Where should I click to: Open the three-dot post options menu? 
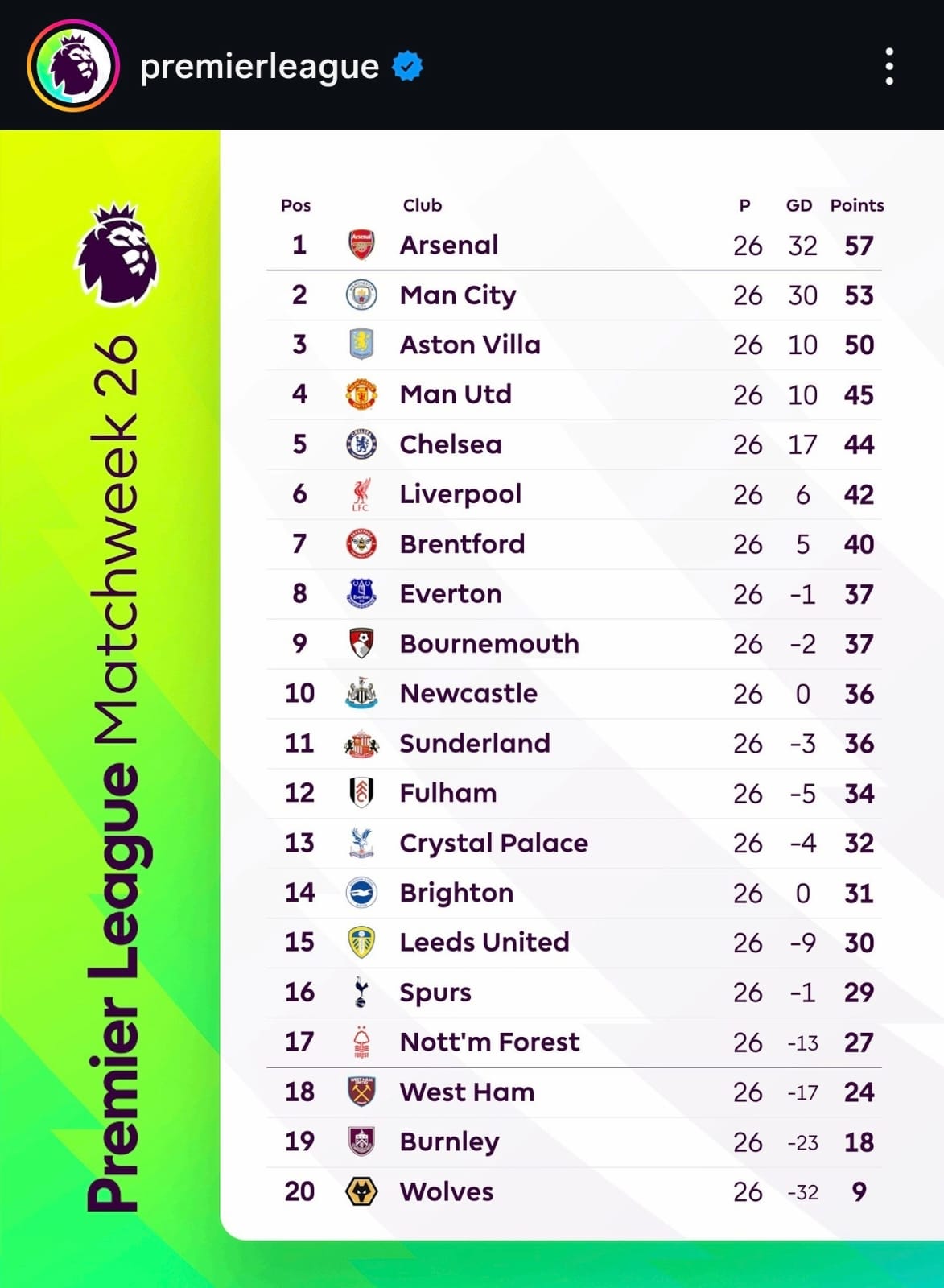[888, 66]
